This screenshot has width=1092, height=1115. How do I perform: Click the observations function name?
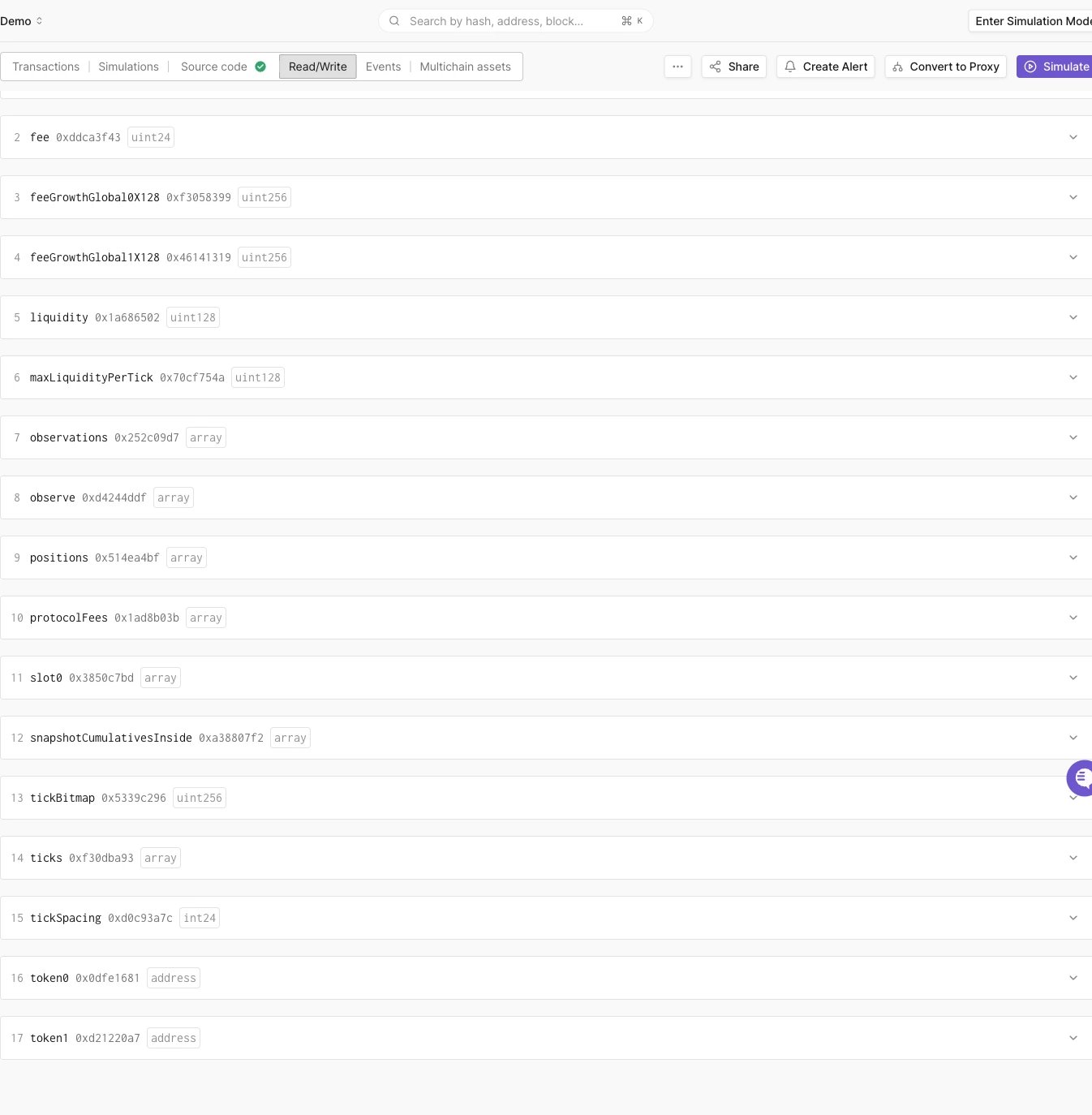[69, 437]
